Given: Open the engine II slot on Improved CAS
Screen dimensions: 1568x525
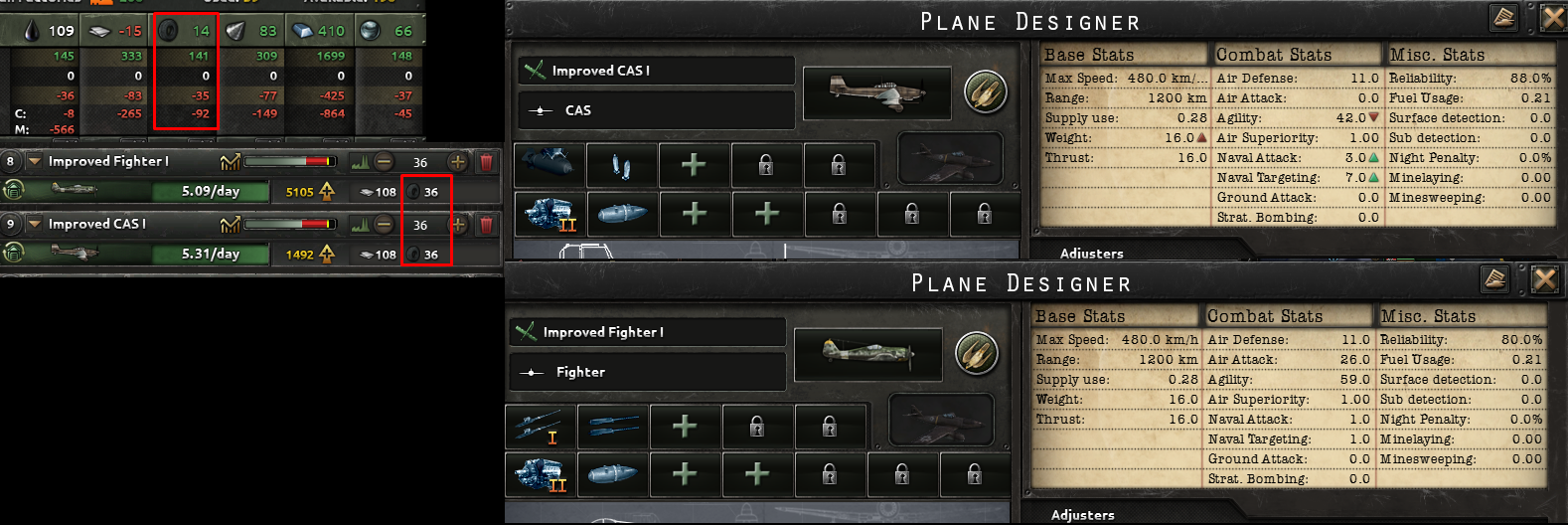Looking at the screenshot, I should (x=549, y=214).
